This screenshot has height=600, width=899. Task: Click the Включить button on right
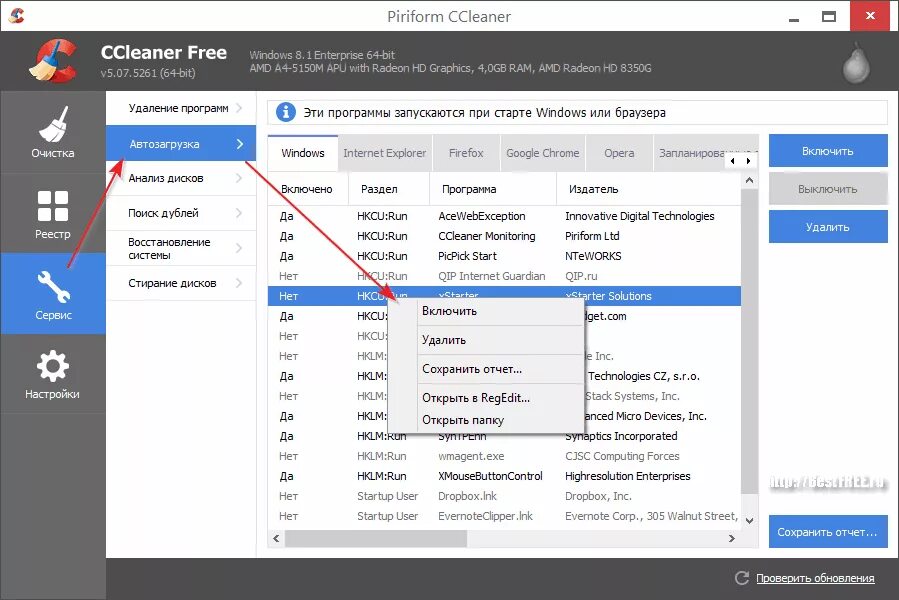click(828, 151)
